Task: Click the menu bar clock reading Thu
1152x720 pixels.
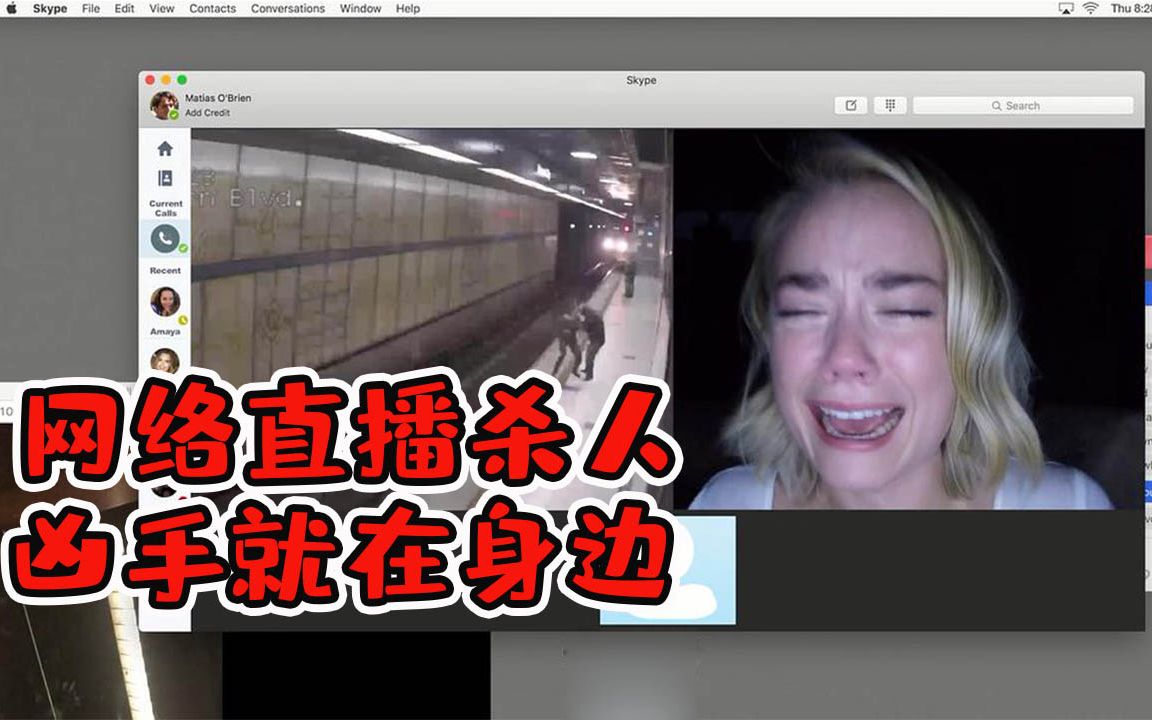Action: (1131, 8)
